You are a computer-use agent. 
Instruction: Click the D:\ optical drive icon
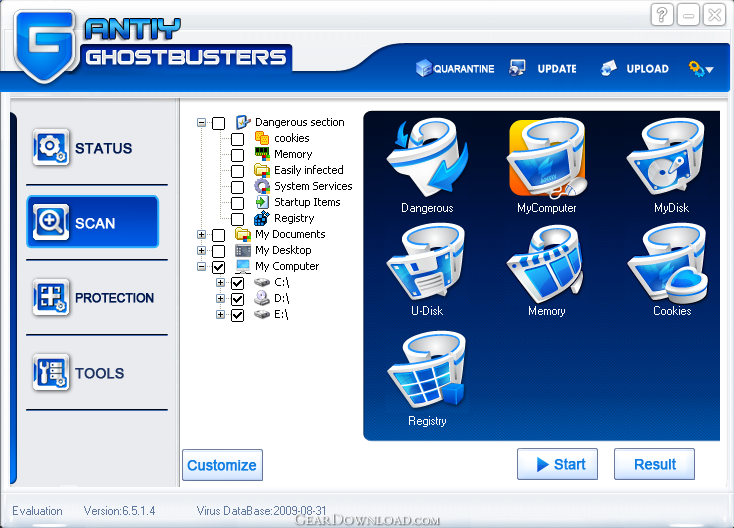coord(262,298)
